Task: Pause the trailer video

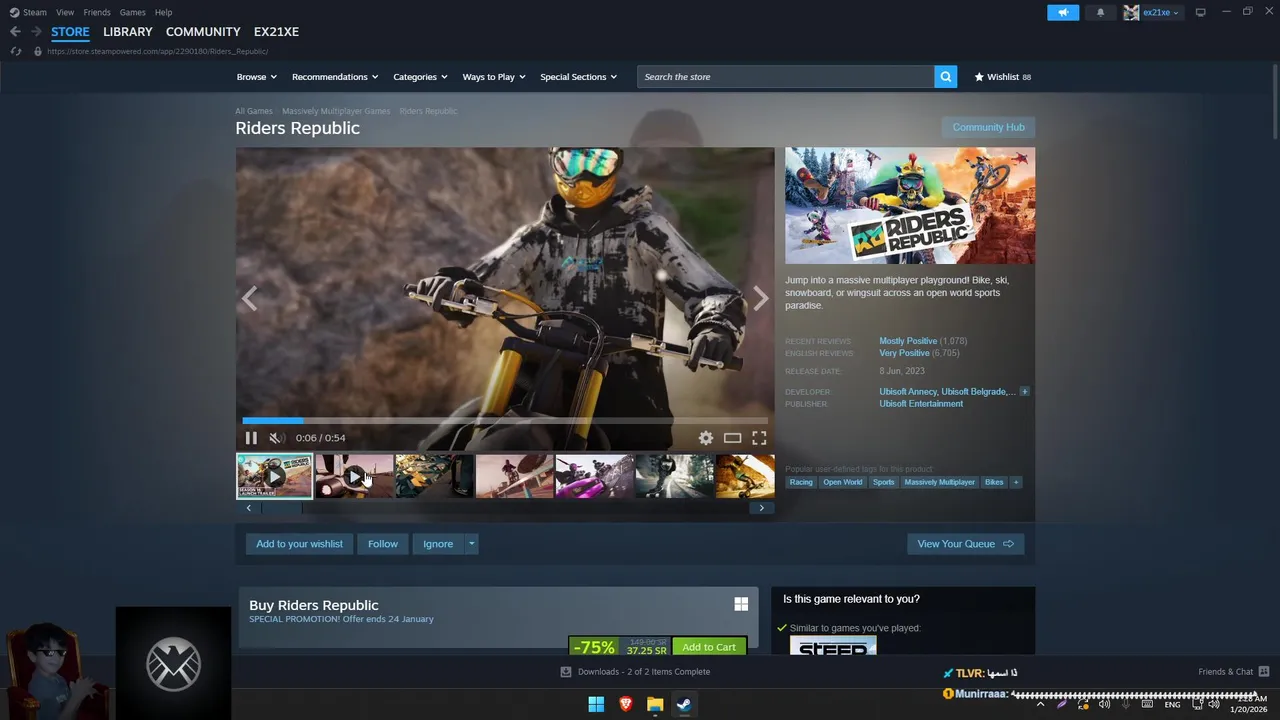Action: 251,438
